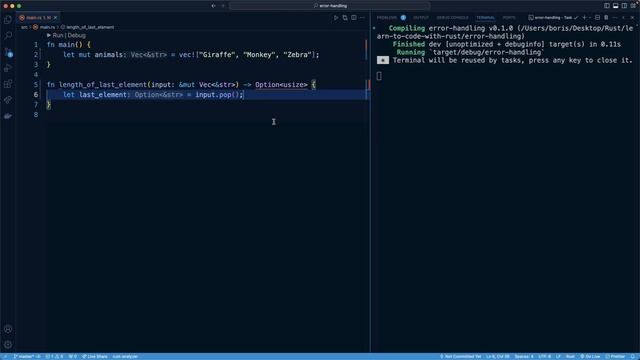Close the main.rs editor tab
This screenshot has height=360, width=640.
56,18
